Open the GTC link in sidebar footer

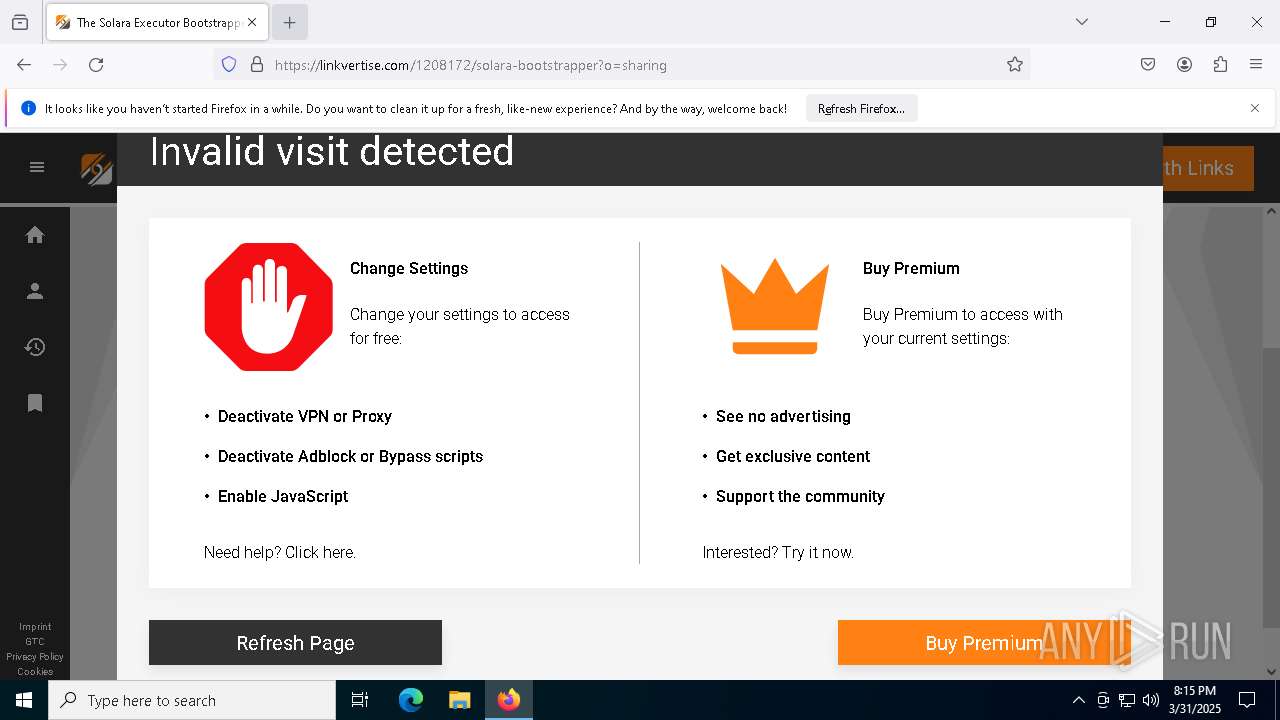35,642
